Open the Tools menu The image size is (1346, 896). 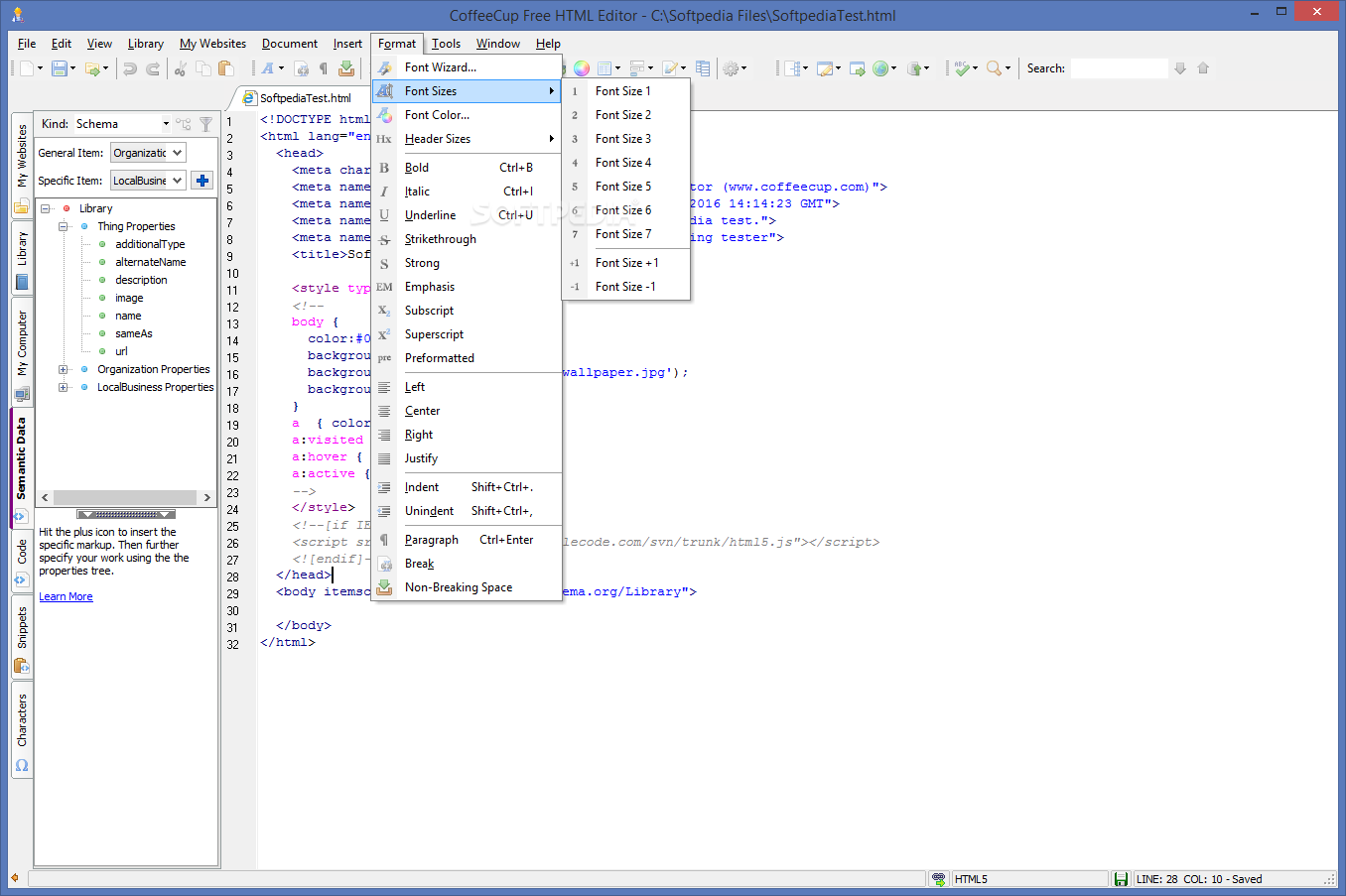447,44
